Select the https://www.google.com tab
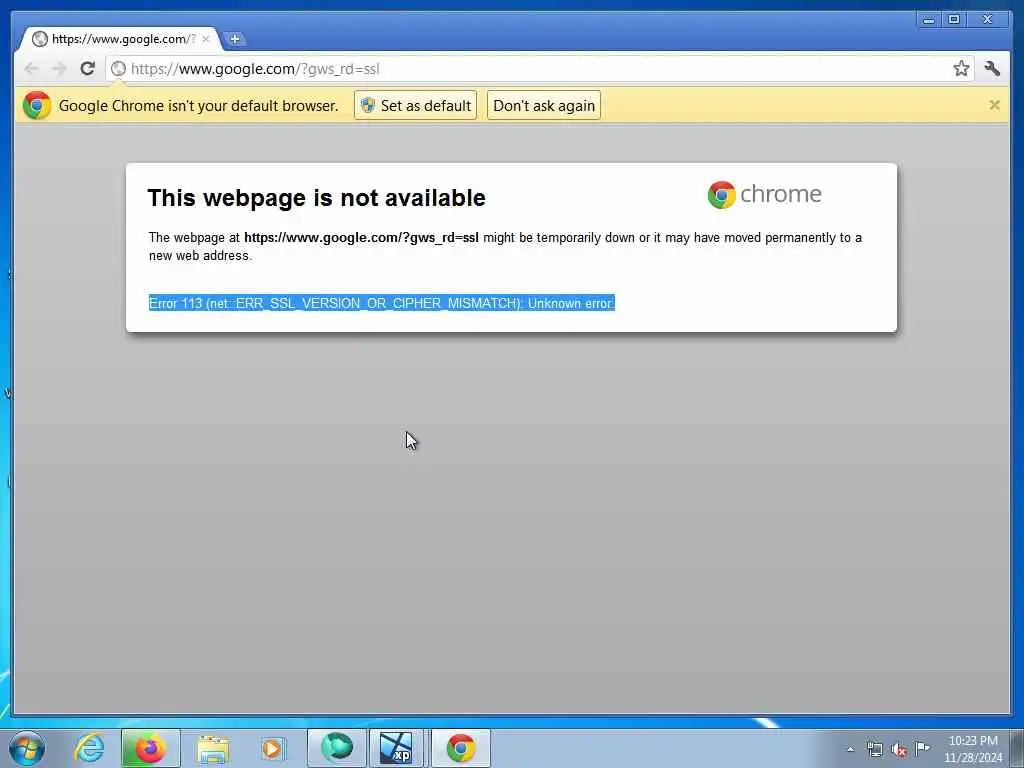This screenshot has height=768, width=1024. coord(121,39)
